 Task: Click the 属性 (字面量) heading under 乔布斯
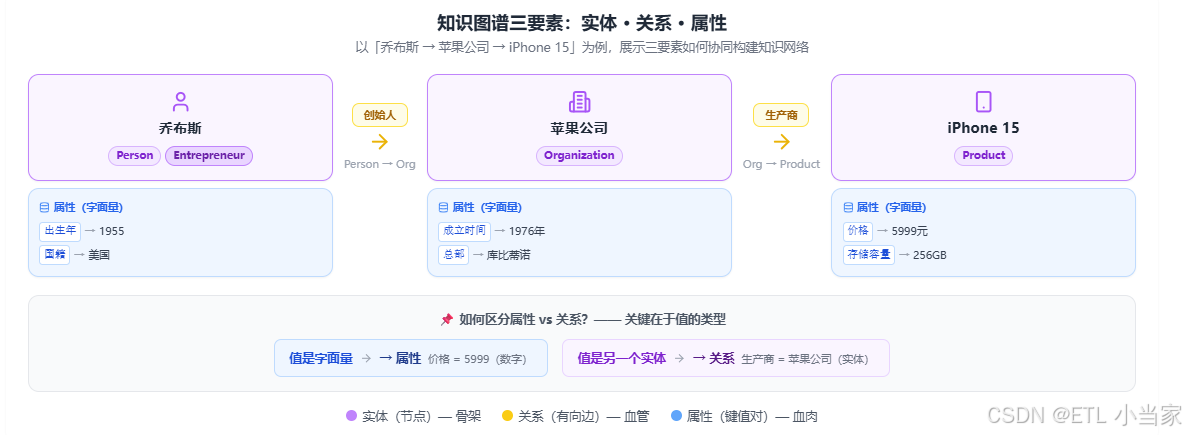(88, 207)
